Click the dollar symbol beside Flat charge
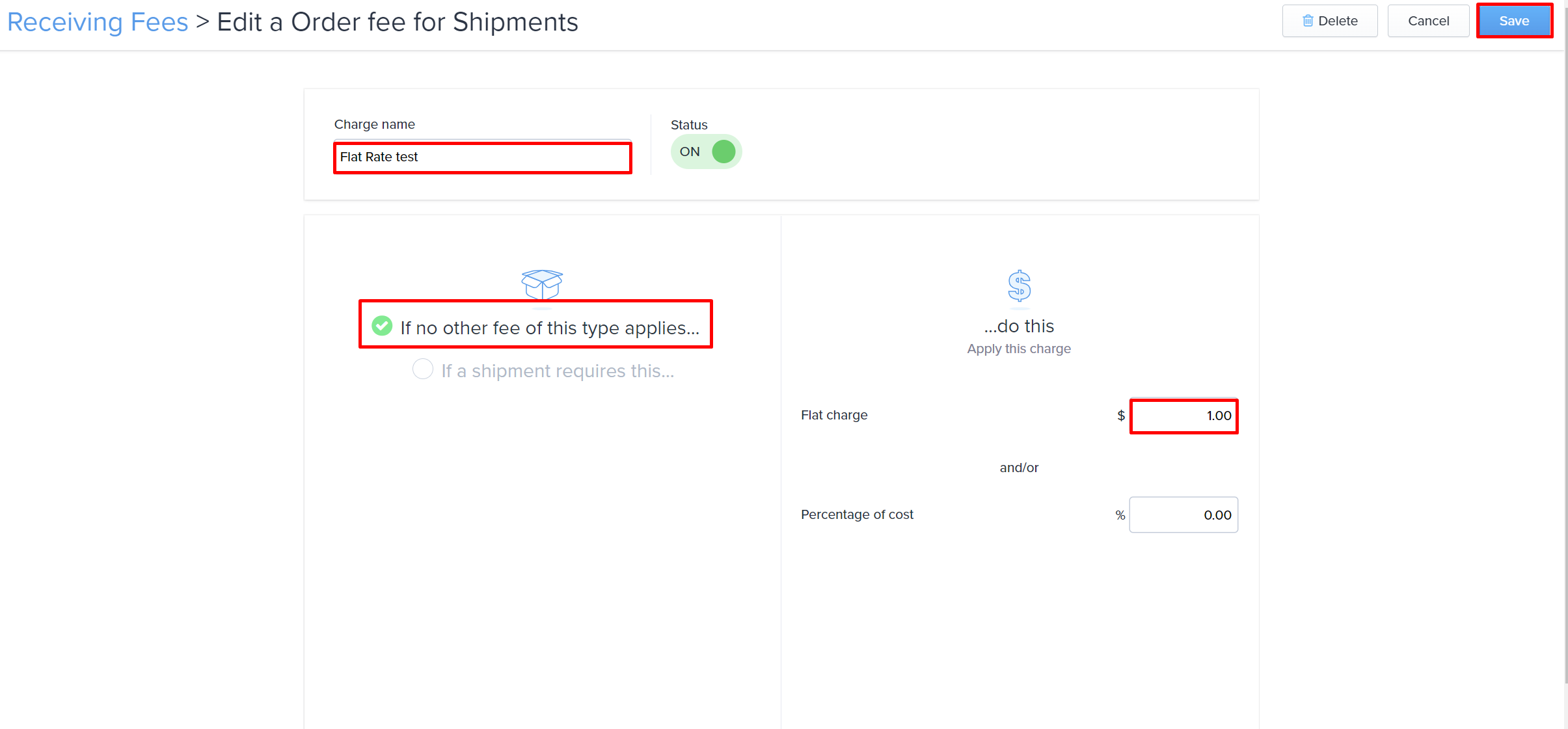 (1121, 416)
